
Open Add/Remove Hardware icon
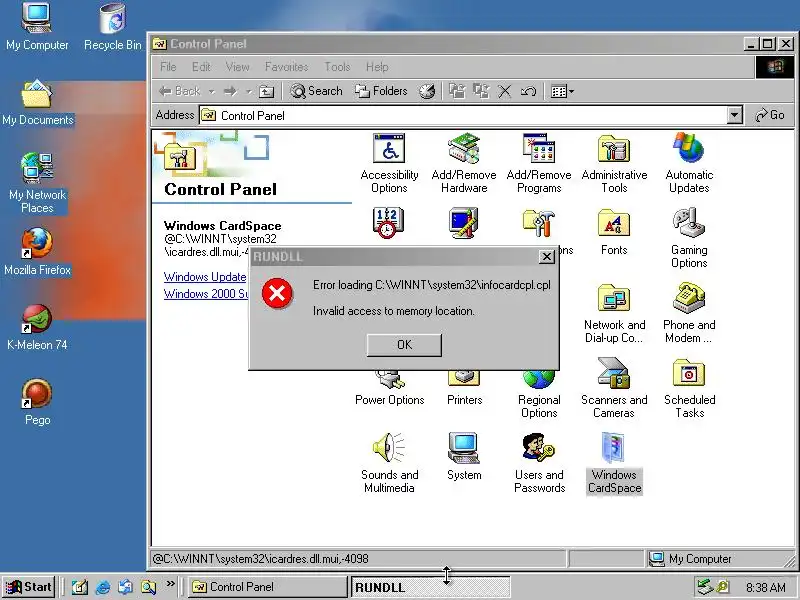click(x=464, y=163)
